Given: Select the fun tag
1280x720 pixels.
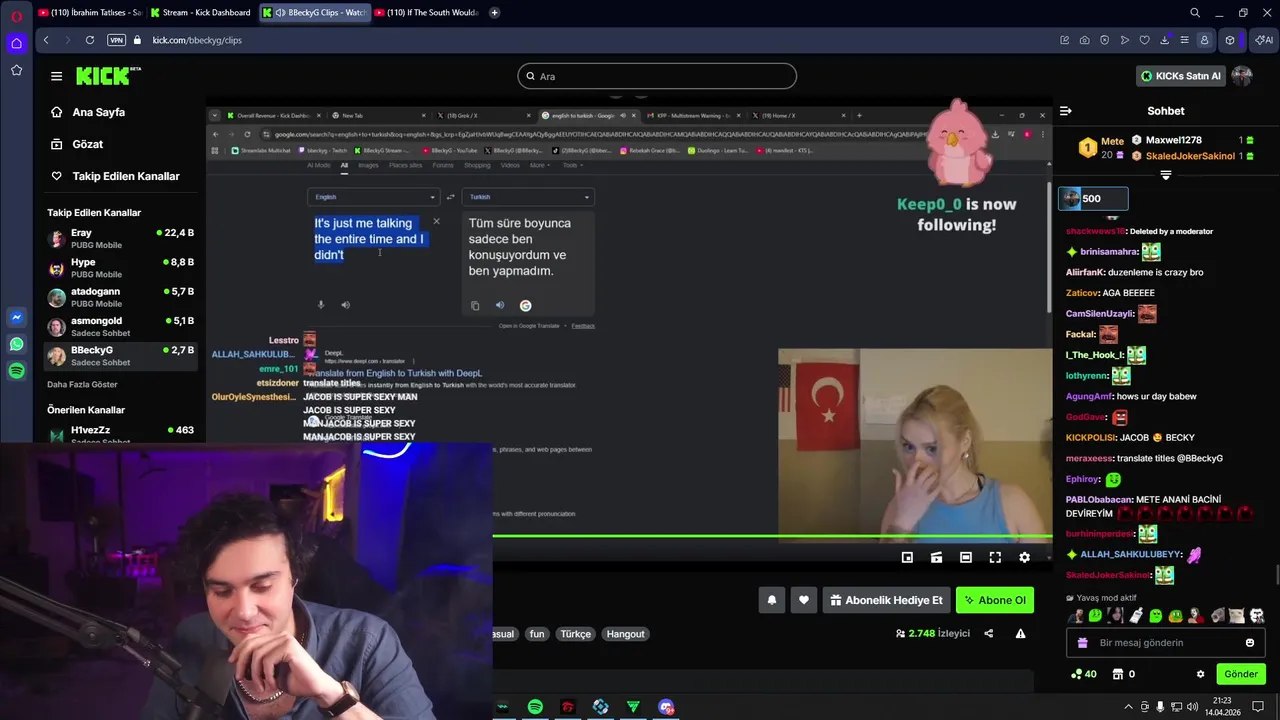Looking at the screenshot, I should tap(537, 634).
